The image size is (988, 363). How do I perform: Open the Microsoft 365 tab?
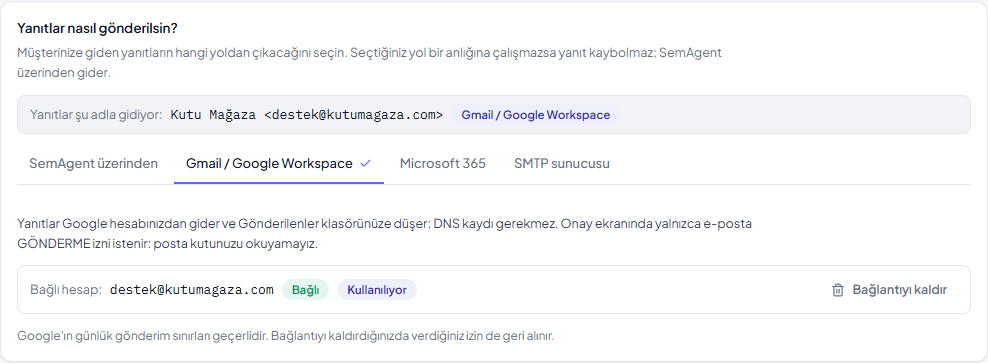tap(442, 163)
